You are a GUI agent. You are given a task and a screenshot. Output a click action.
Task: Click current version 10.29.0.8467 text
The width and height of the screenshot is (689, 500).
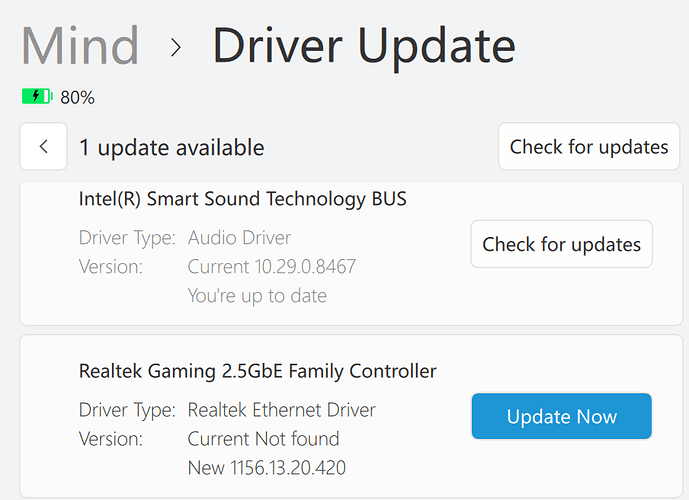(272, 267)
